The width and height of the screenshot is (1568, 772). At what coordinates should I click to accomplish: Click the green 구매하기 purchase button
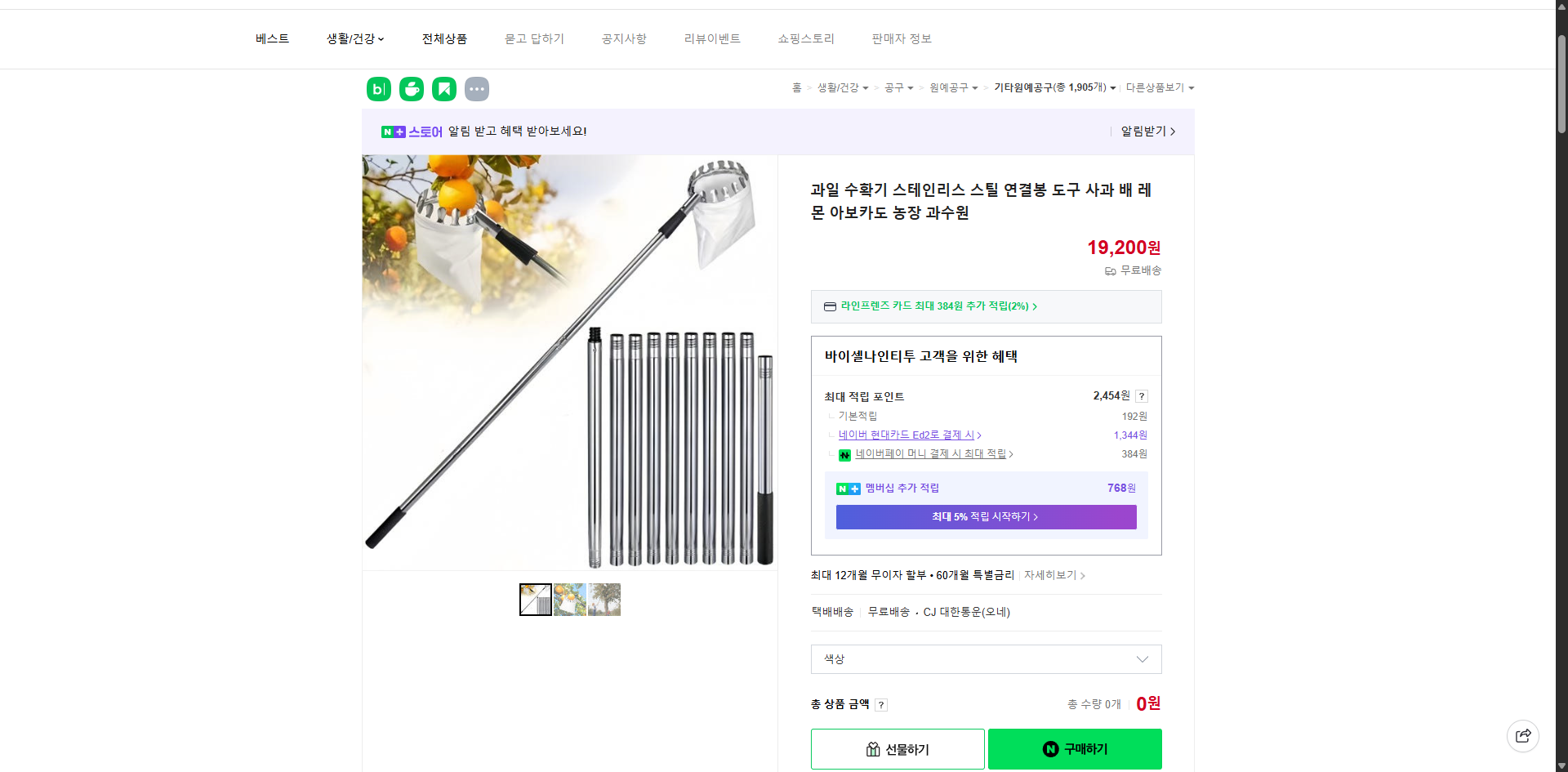coord(1074,748)
